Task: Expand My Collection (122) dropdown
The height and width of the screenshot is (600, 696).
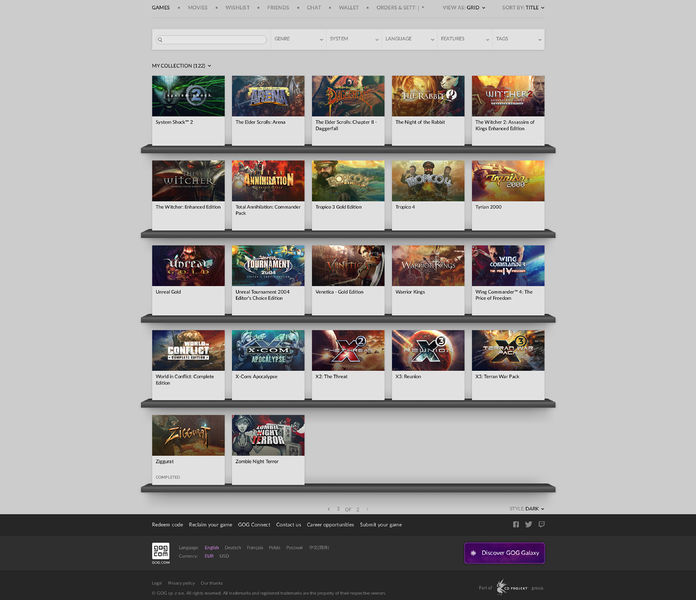Action: (181, 66)
